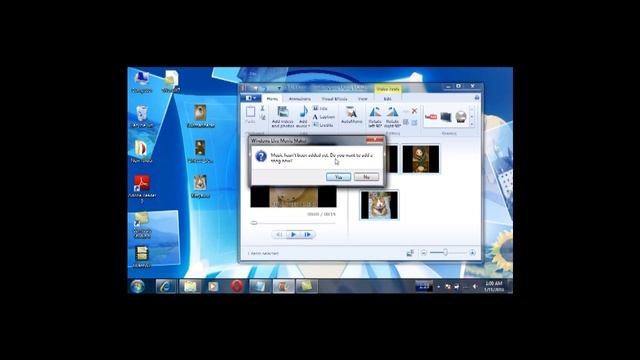The height and width of the screenshot is (360, 640).
Task: Open the Recycle Bin desktop icon
Action: (142, 116)
